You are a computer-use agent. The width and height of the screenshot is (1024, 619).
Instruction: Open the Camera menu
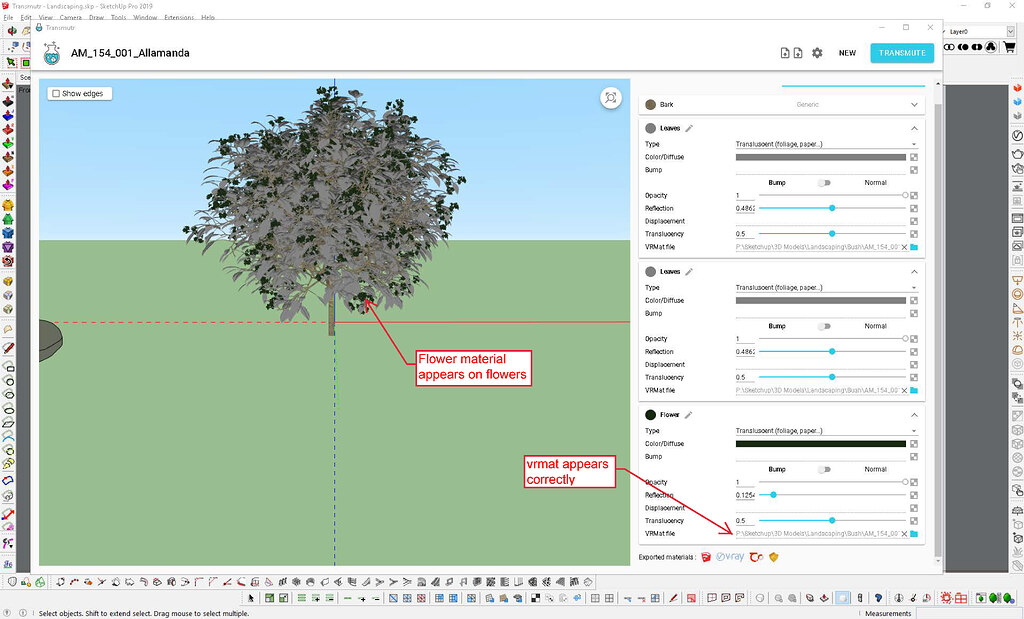69,16
